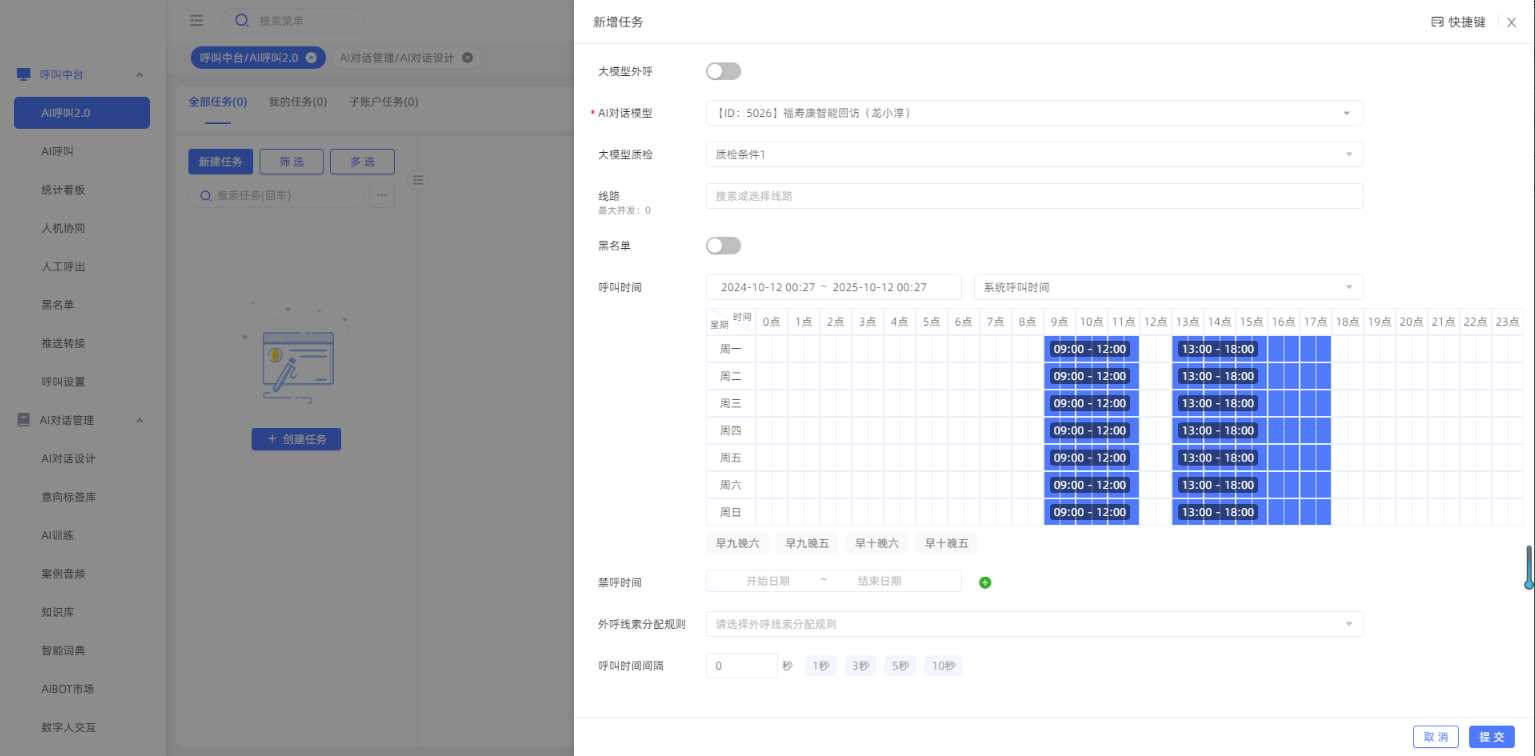Click the green add 禁呼时间 plus icon
This screenshot has height=756, width=1535.
985,582
